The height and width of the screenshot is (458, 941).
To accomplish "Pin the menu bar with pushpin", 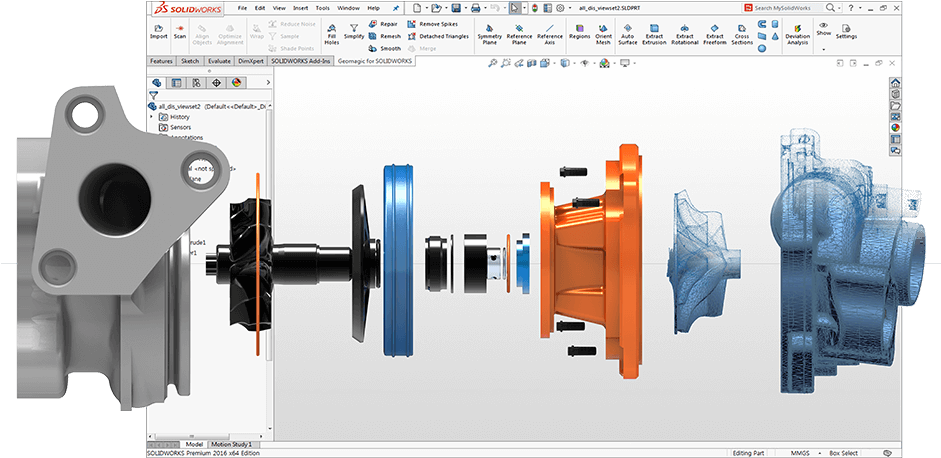I will (395, 8).
